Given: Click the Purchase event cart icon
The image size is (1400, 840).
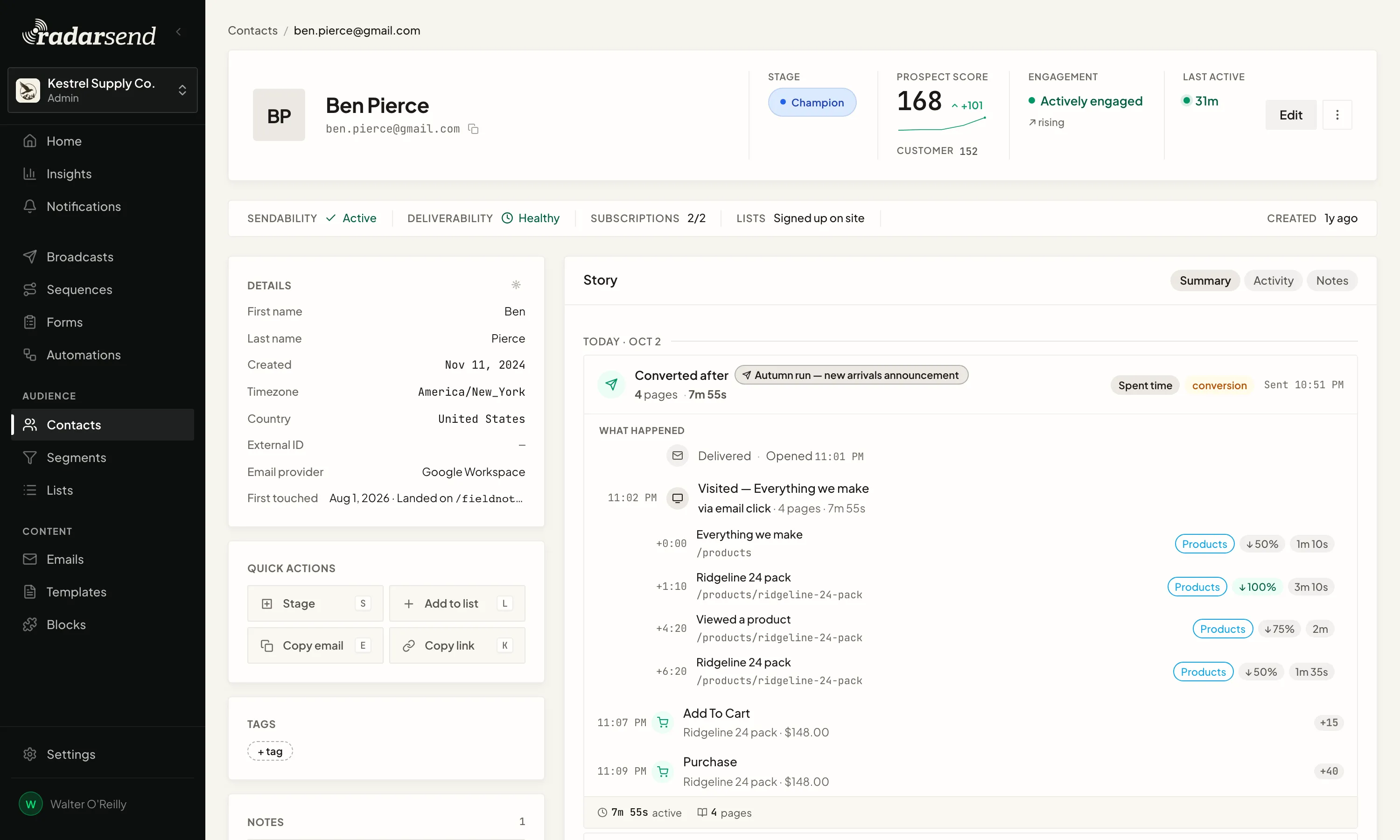Looking at the screenshot, I should 663,771.
